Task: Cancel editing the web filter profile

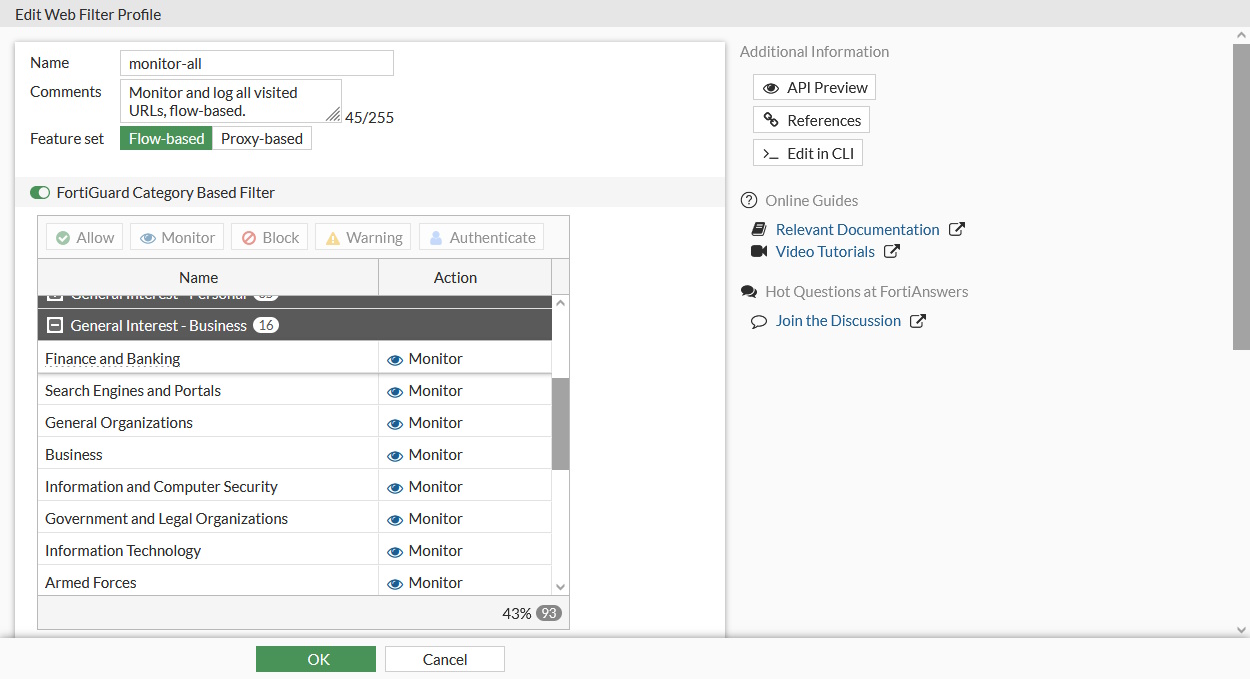Action: click(445, 659)
